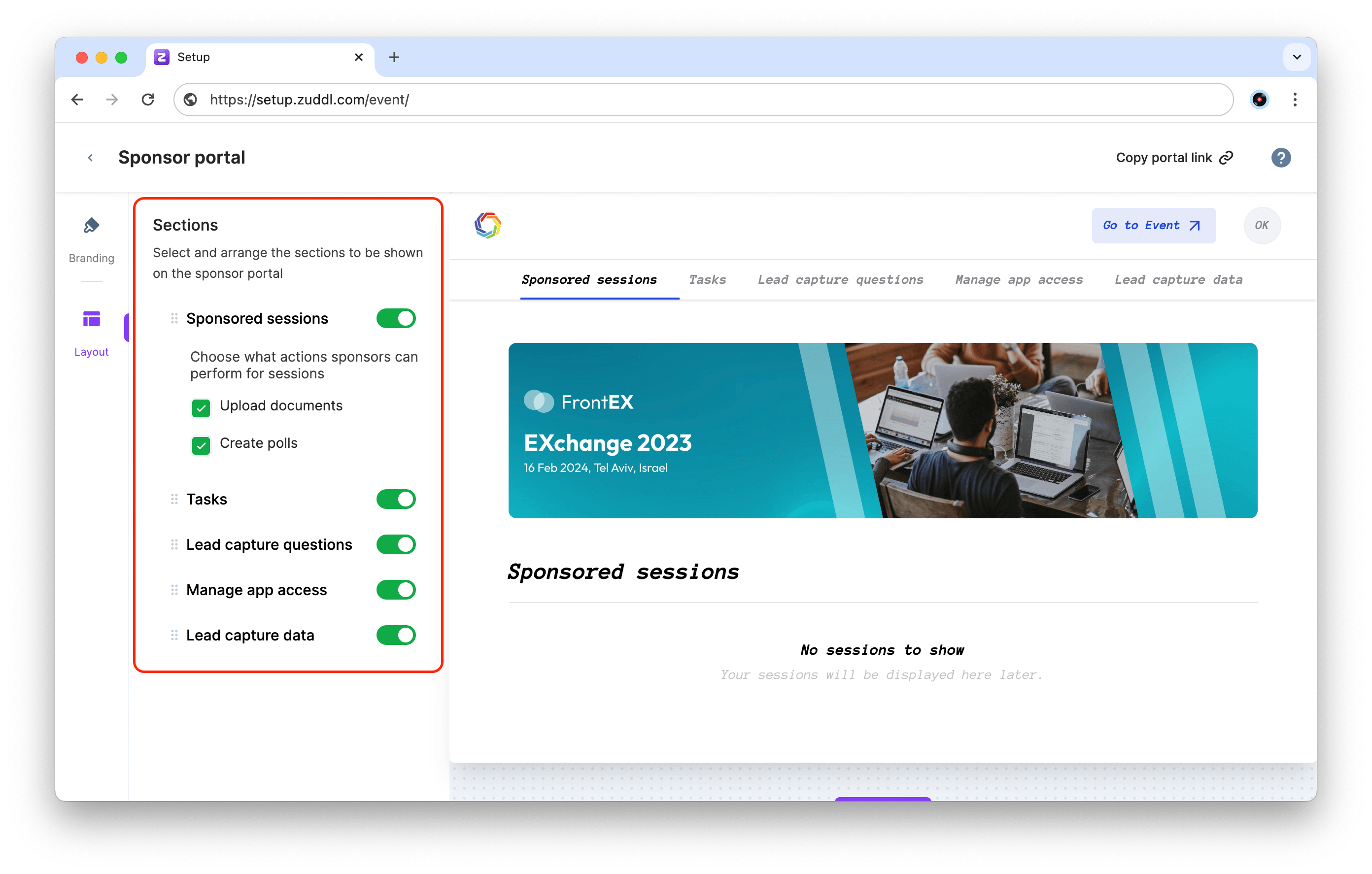Go back using Sponsor portal chevron

coord(90,158)
